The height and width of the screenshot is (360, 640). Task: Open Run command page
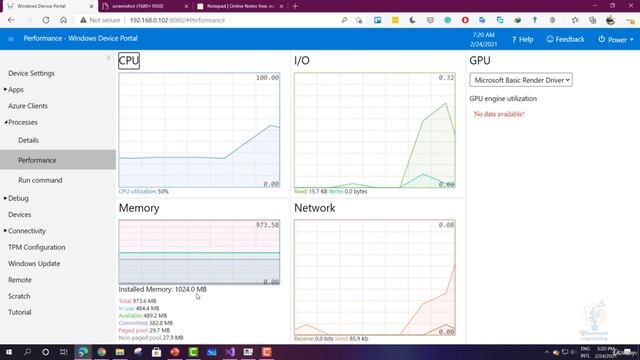pos(40,180)
